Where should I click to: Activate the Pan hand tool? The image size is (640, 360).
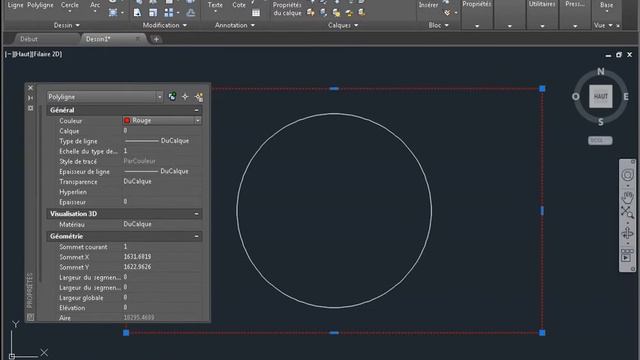(x=627, y=198)
